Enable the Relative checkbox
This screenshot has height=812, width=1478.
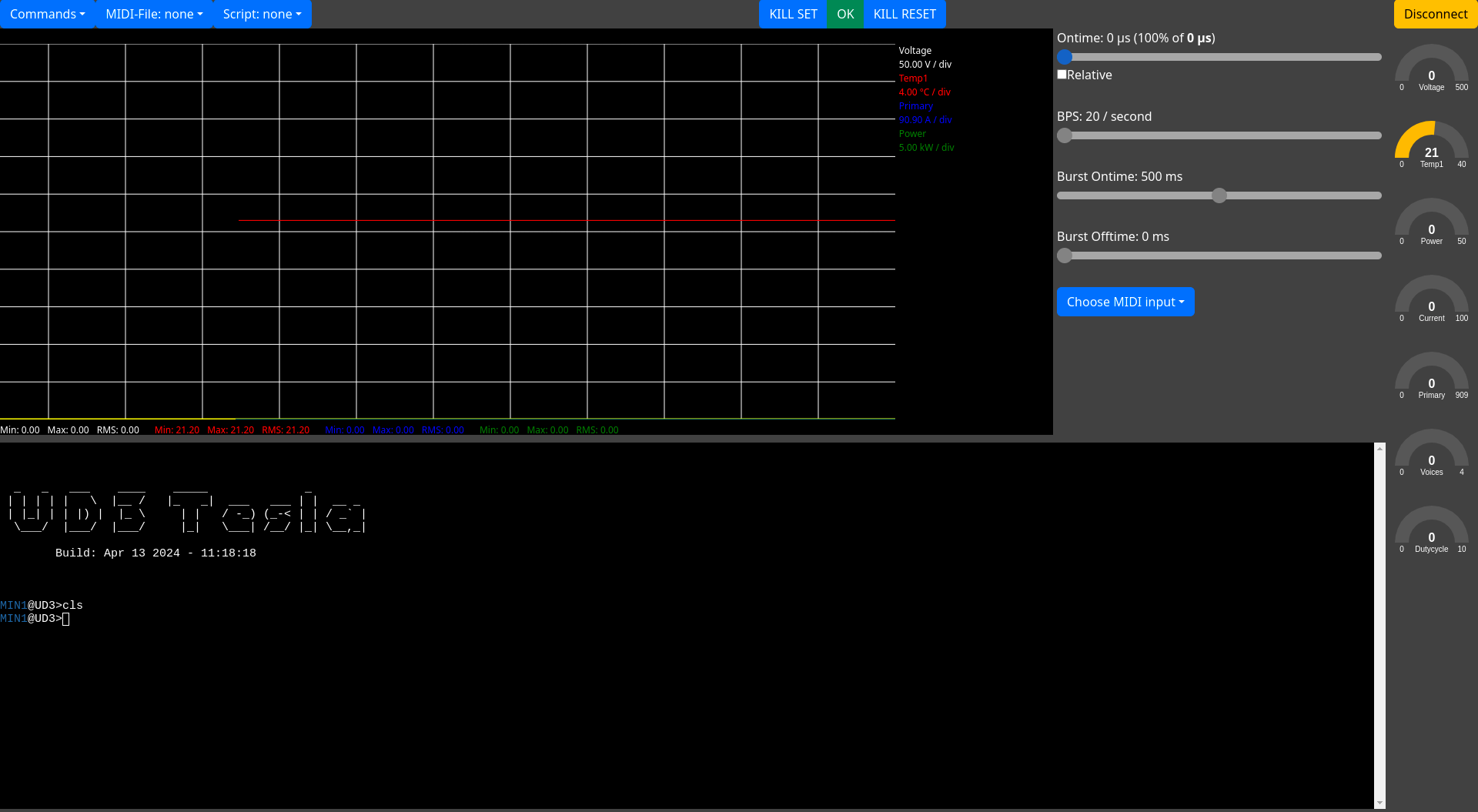pyautogui.click(x=1062, y=75)
